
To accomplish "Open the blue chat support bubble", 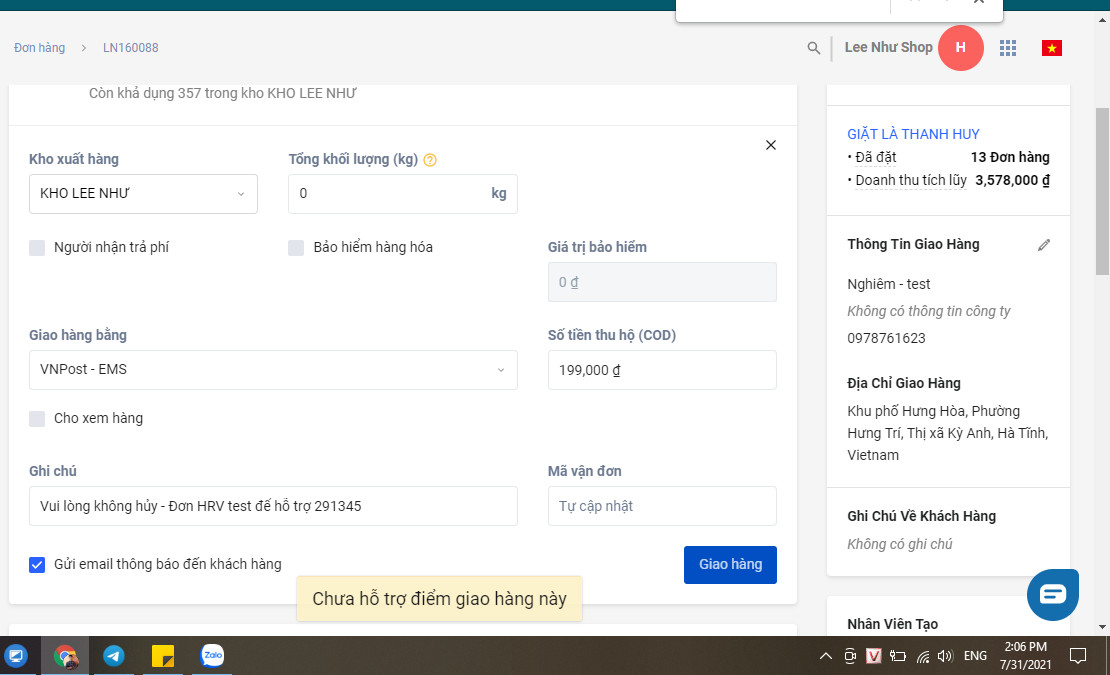I will (x=1053, y=594).
